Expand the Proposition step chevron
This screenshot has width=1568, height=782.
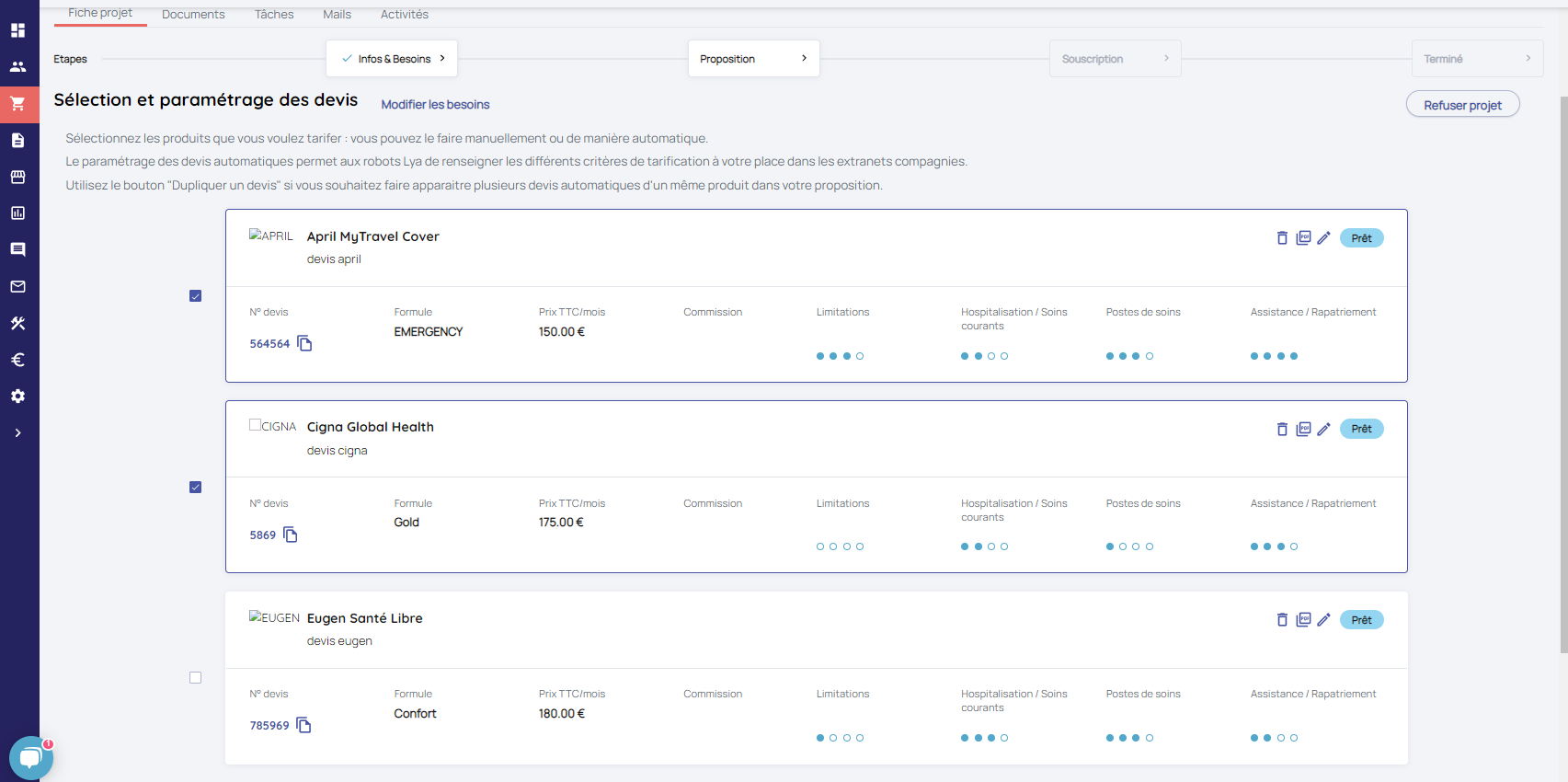[804, 59]
